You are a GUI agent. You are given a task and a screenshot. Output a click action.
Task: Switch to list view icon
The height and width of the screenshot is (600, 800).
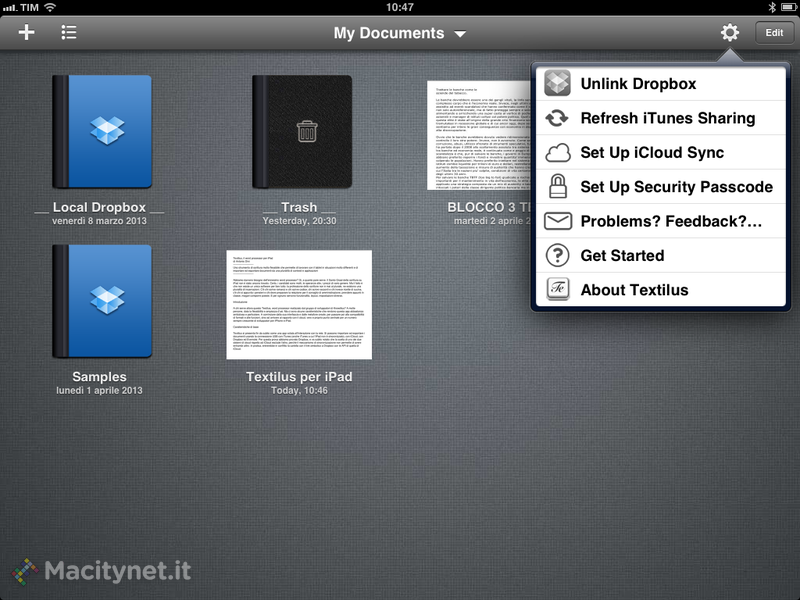[x=69, y=33]
